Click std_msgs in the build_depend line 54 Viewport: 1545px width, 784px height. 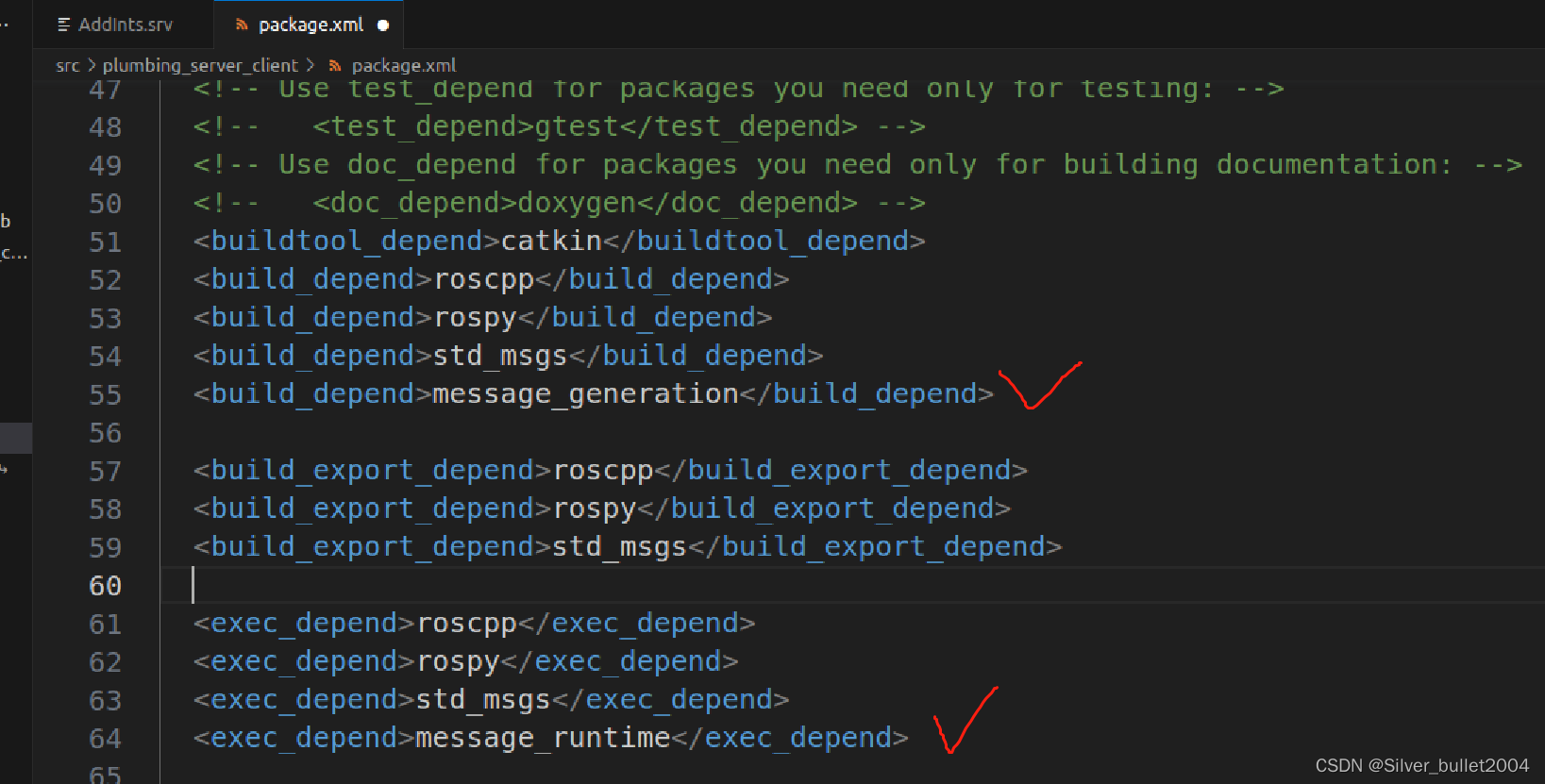(x=500, y=356)
